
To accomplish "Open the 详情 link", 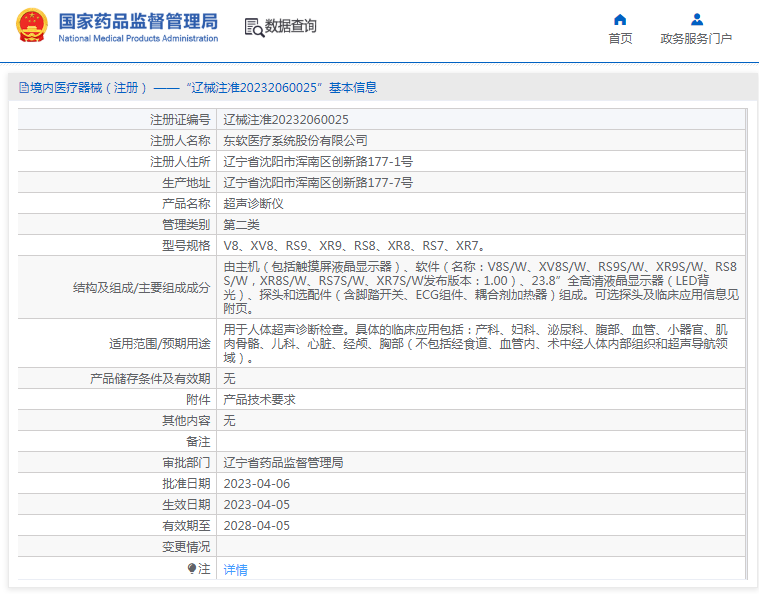I will pyautogui.click(x=235, y=570).
